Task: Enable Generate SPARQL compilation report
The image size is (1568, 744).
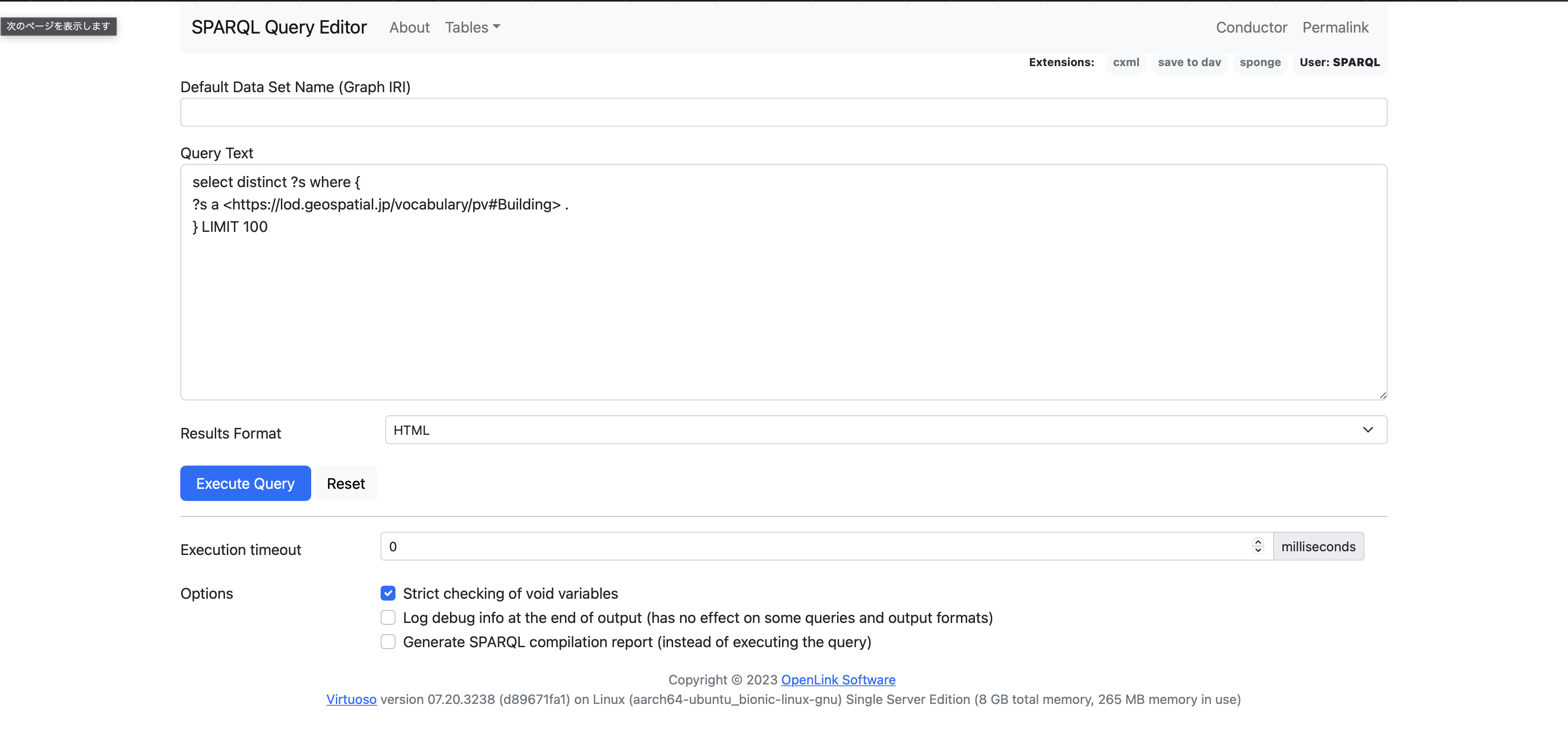Action: (x=388, y=642)
